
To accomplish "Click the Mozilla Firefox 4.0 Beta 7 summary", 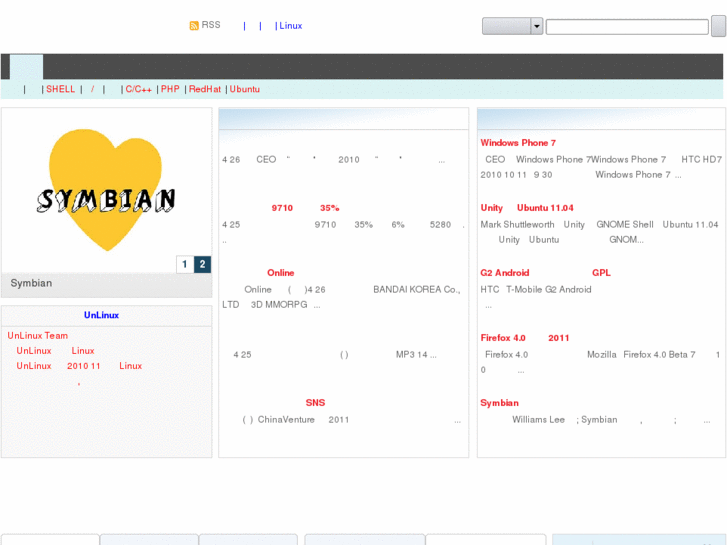I will pyautogui.click(x=600, y=362).
